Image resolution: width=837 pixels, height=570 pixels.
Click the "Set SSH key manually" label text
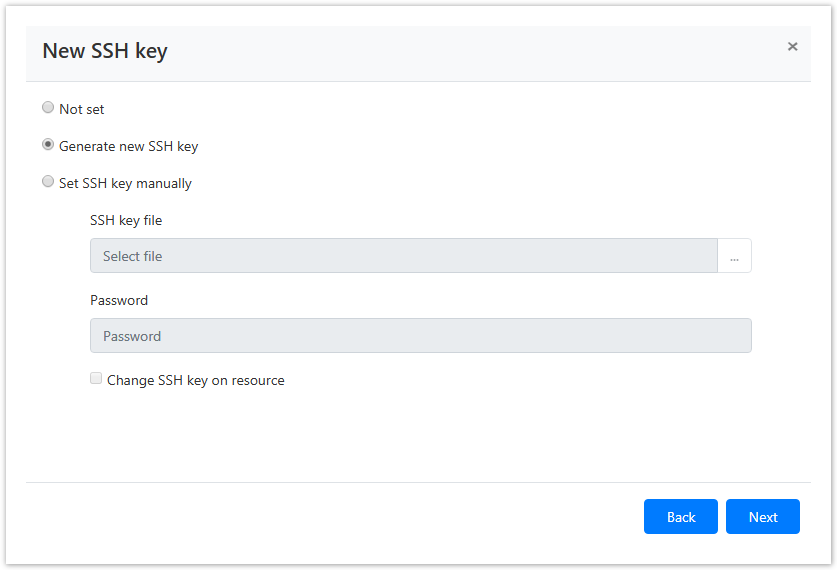125,183
